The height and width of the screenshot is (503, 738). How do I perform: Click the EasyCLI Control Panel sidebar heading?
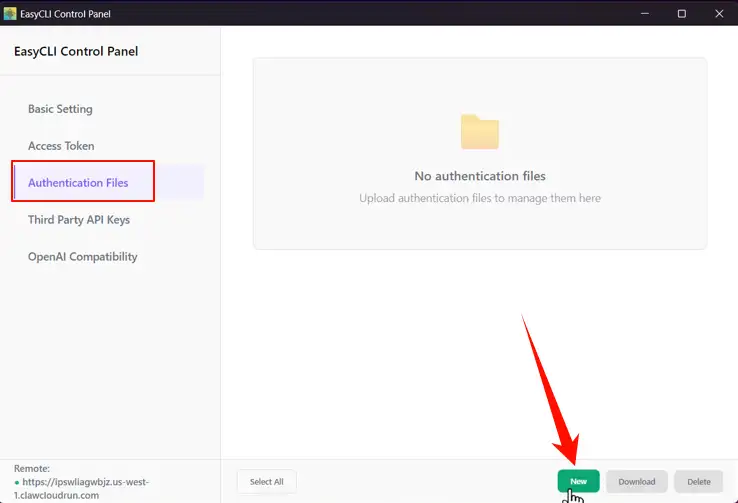[x=76, y=51]
